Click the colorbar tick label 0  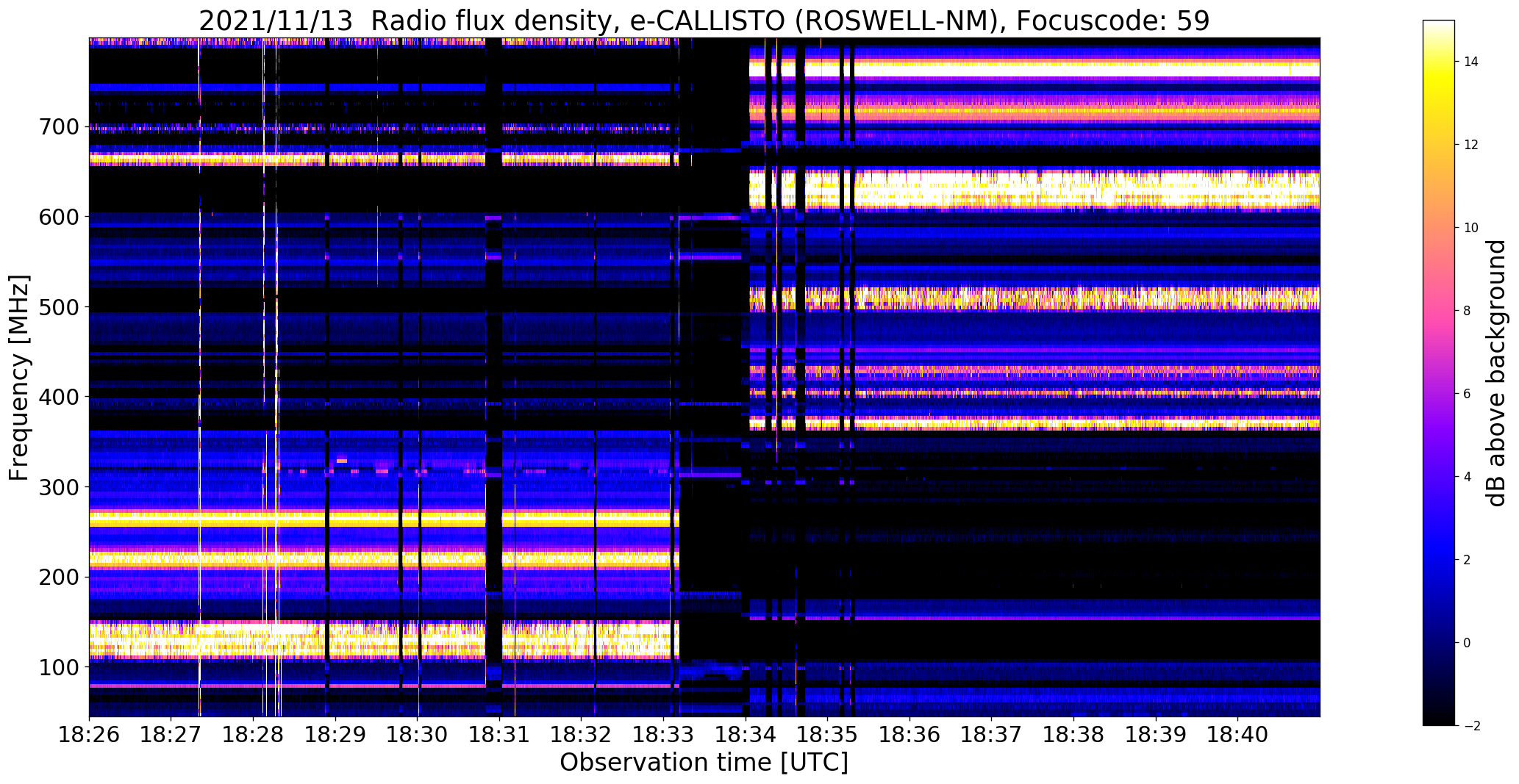(1468, 643)
